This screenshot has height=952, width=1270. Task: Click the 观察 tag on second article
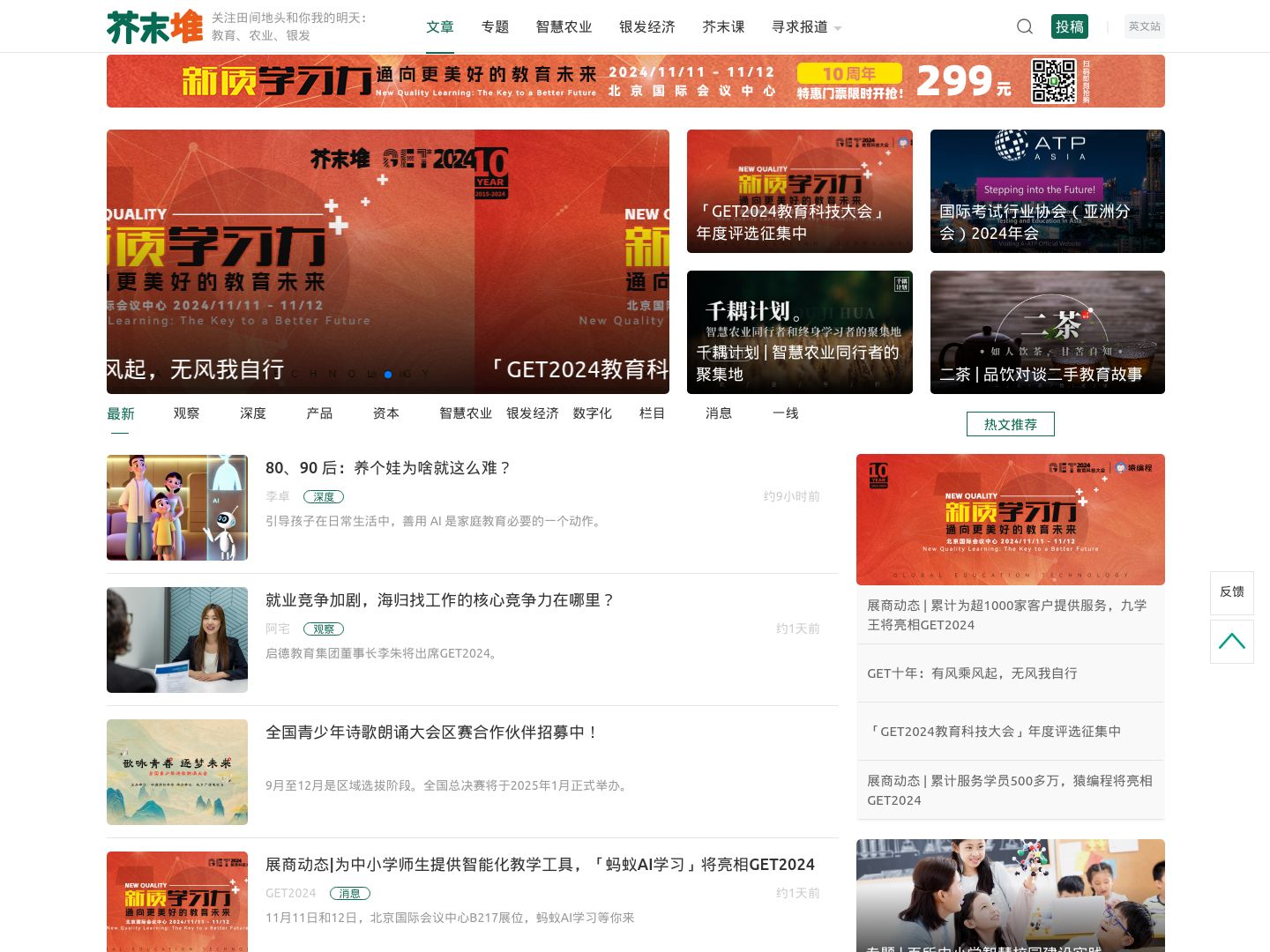point(324,629)
